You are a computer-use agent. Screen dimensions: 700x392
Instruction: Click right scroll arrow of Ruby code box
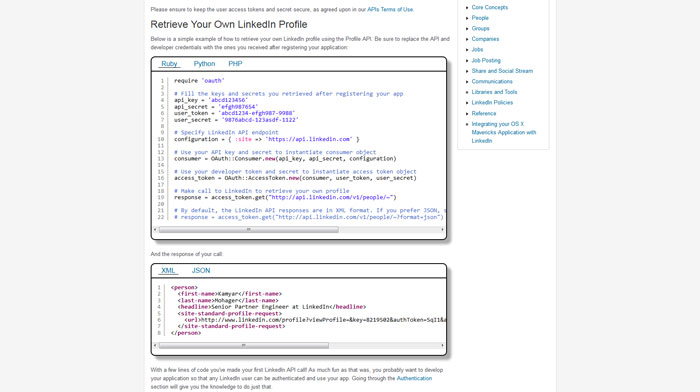click(442, 229)
